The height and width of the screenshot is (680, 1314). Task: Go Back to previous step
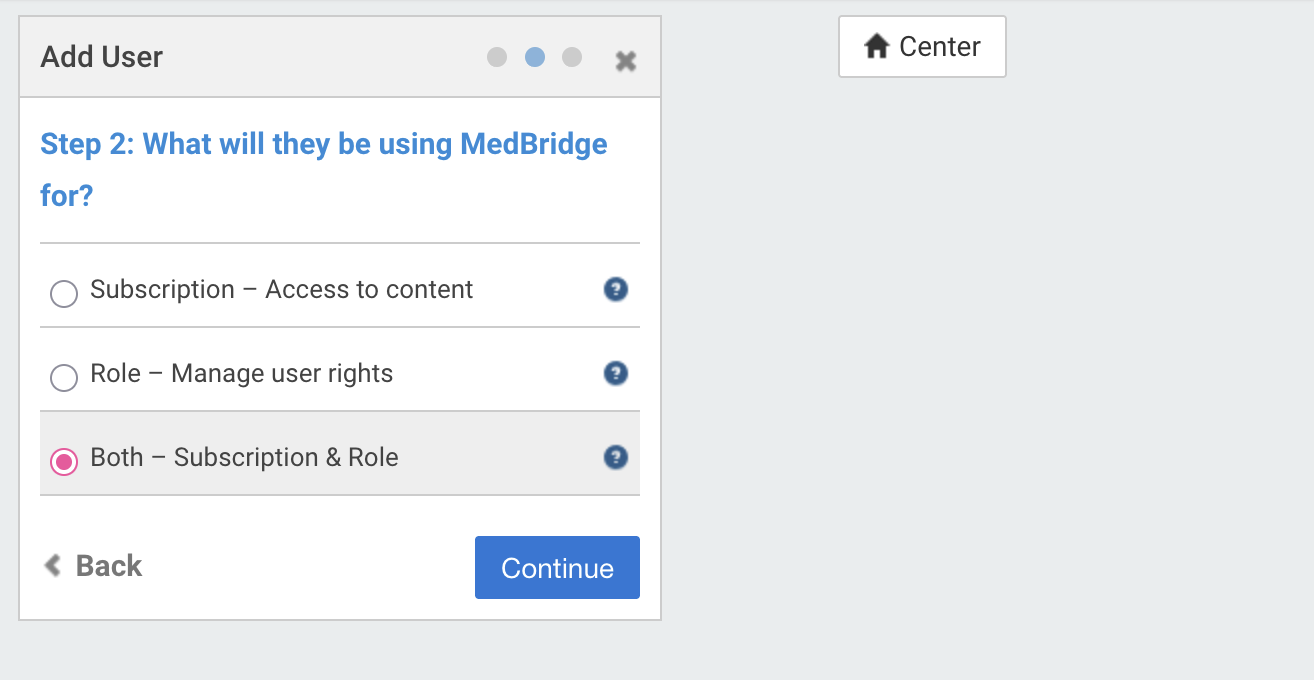point(93,566)
